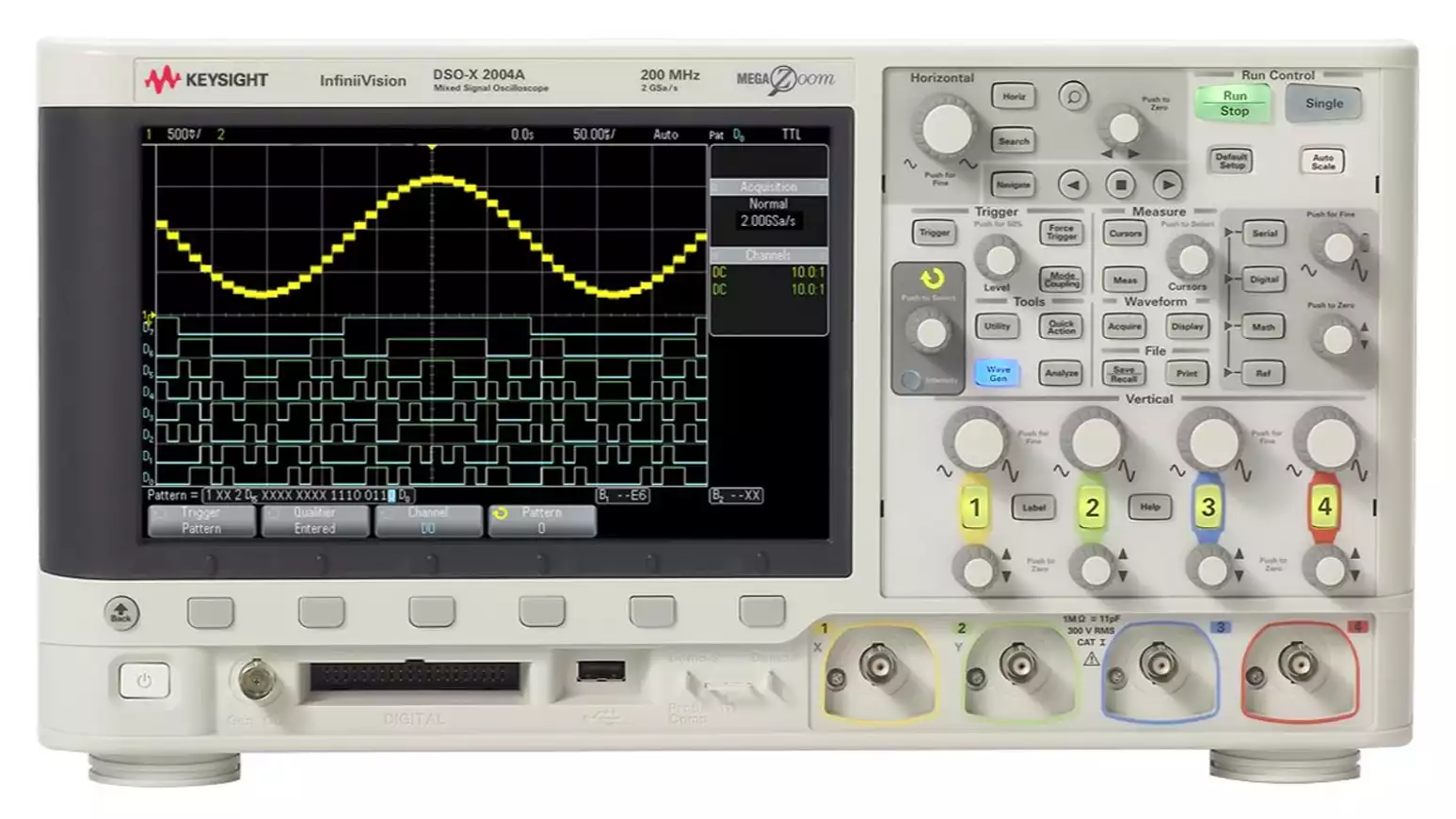
Task: Open the Utility menu
Action: (x=997, y=327)
